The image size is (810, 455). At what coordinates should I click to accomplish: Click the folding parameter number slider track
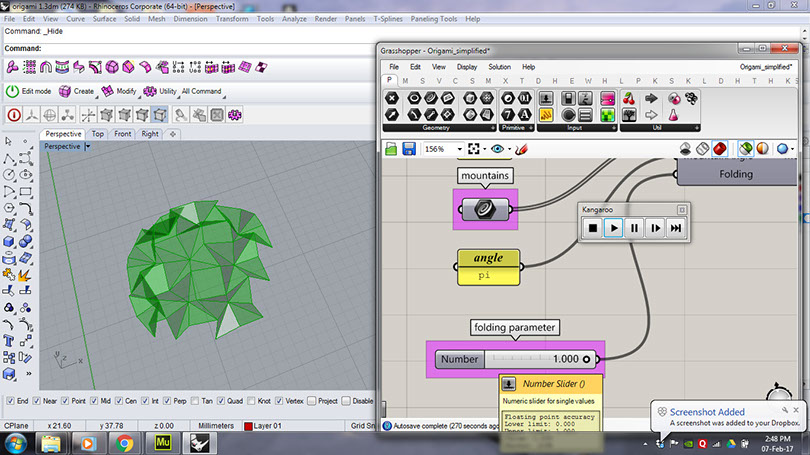click(x=540, y=359)
